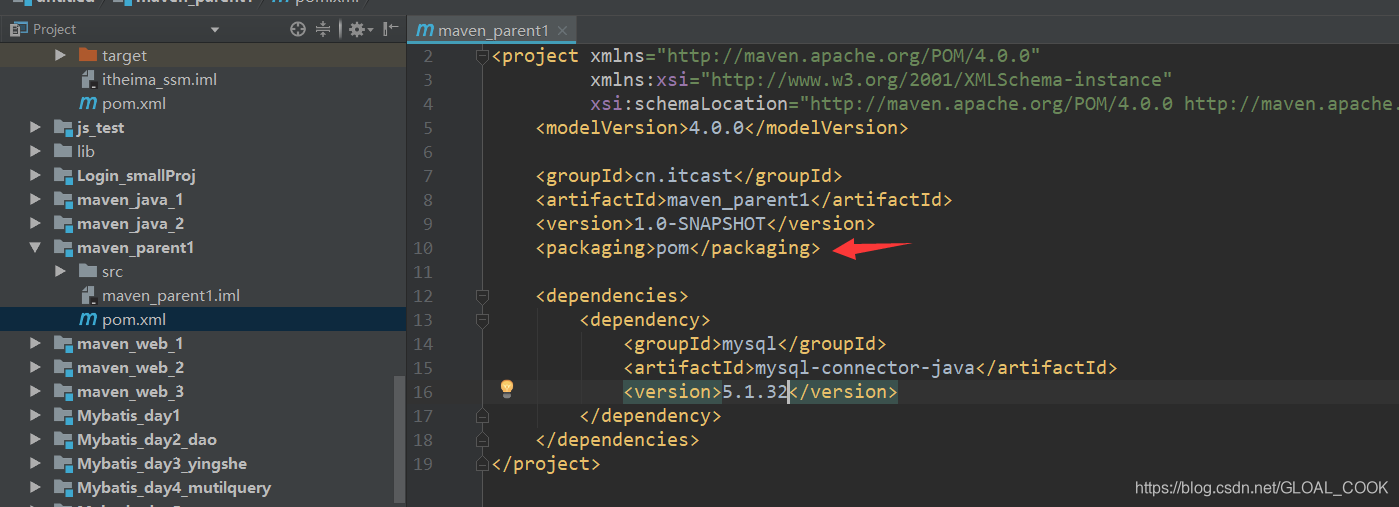Click the xsi:schemaLocation attribute line

point(994,103)
